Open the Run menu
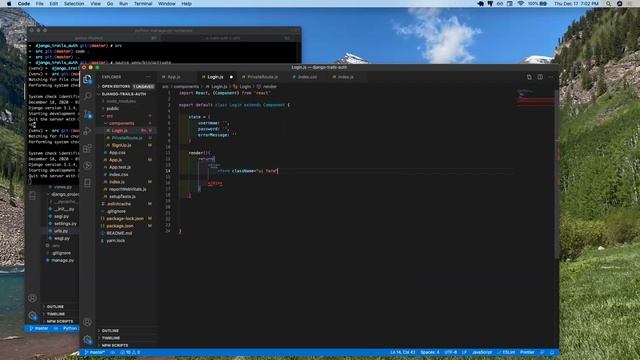Viewport: 640px width, 360px height. [123, 4]
